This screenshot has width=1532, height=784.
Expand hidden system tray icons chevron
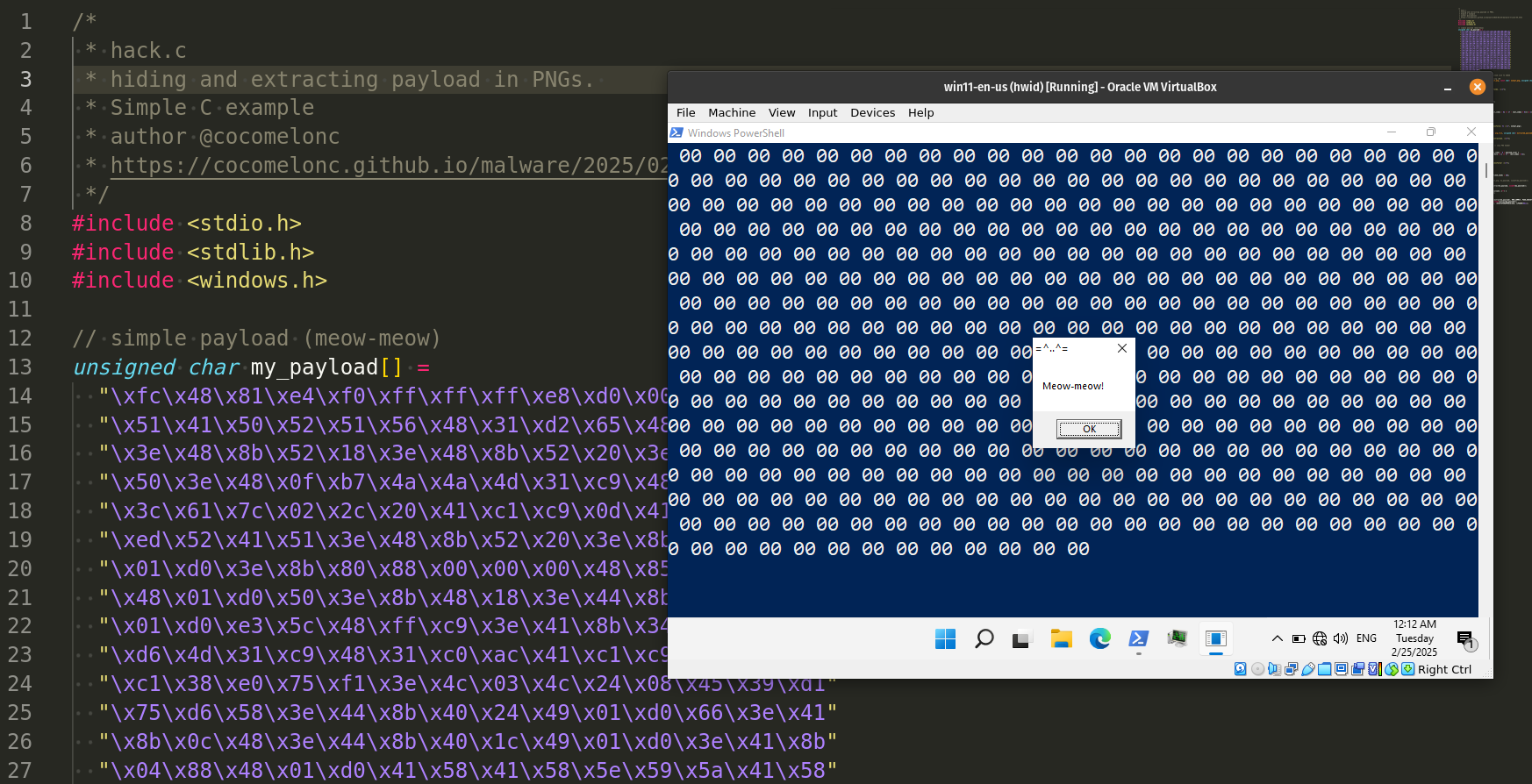[x=1278, y=638]
